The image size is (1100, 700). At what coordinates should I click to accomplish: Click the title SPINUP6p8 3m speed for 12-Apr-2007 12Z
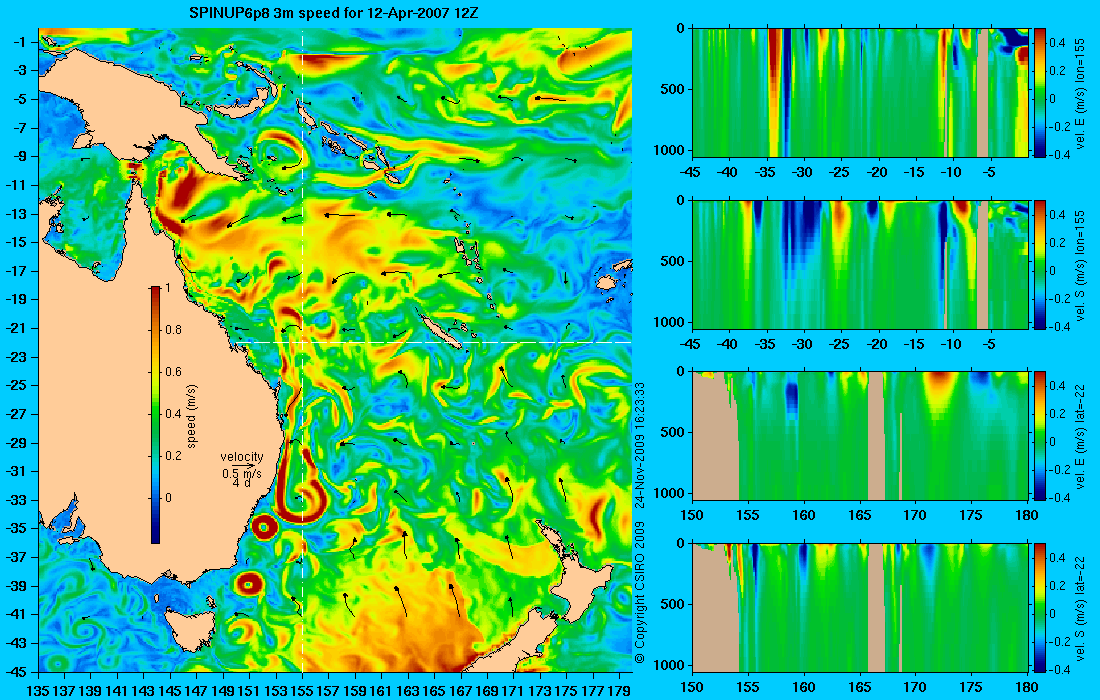333,13
